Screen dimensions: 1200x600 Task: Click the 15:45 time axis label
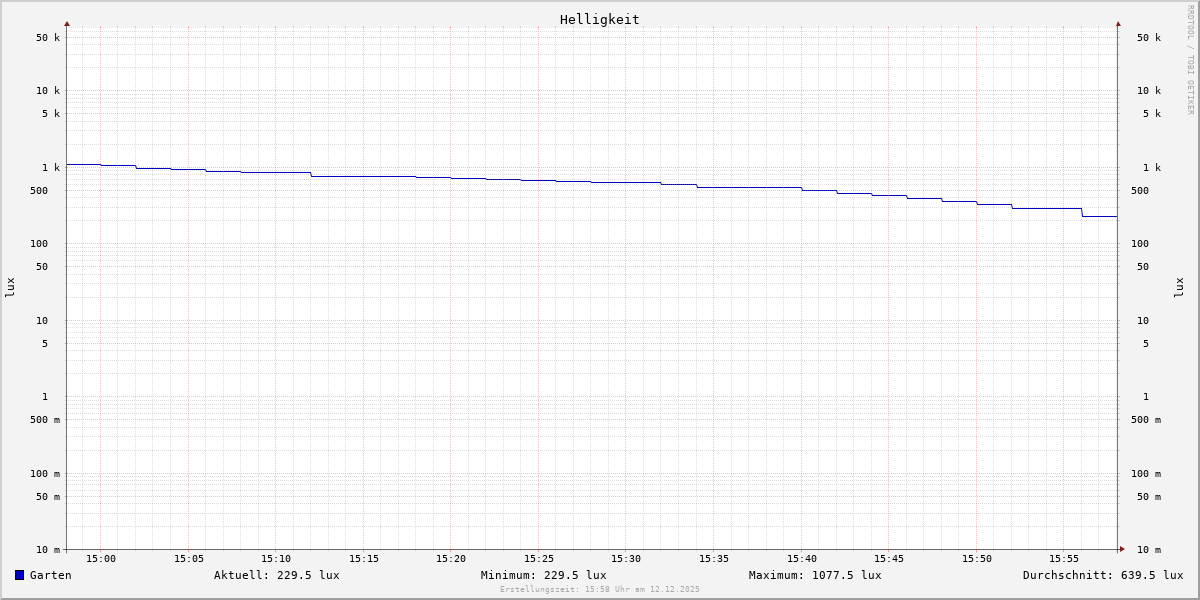889,559
